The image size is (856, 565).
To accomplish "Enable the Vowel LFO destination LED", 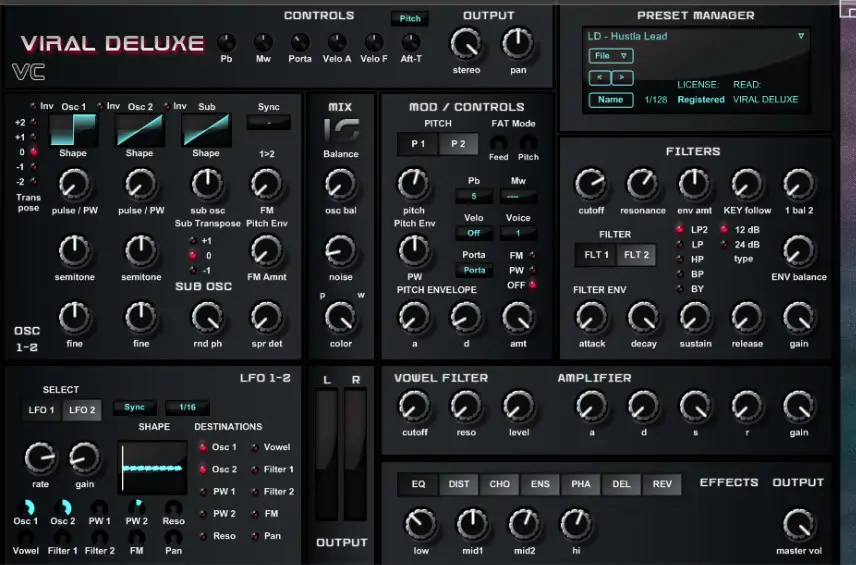I will (x=254, y=448).
